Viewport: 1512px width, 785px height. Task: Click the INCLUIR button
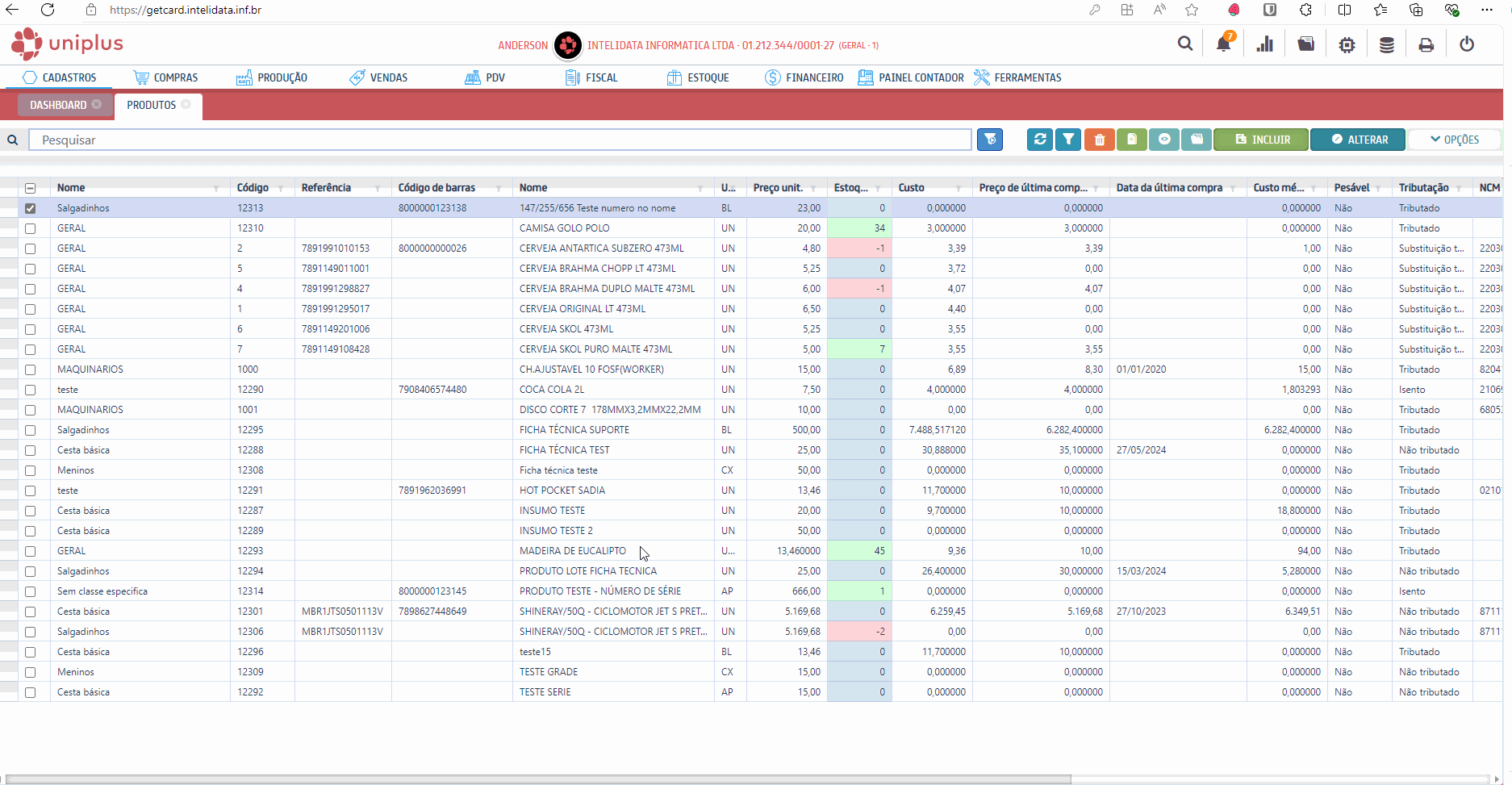(x=1261, y=140)
